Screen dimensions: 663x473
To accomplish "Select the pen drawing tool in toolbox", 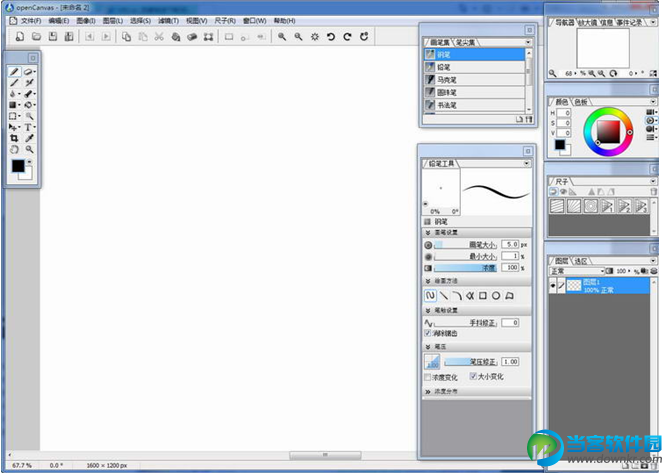I will pyautogui.click(x=14, y=71).
